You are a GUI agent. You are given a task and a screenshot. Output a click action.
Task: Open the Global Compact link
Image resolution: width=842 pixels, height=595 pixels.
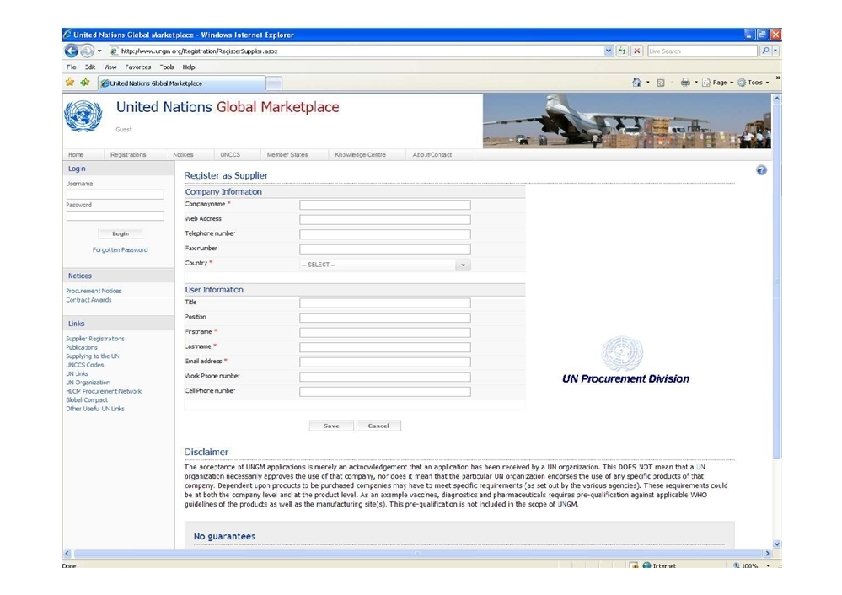click(86, 400)
